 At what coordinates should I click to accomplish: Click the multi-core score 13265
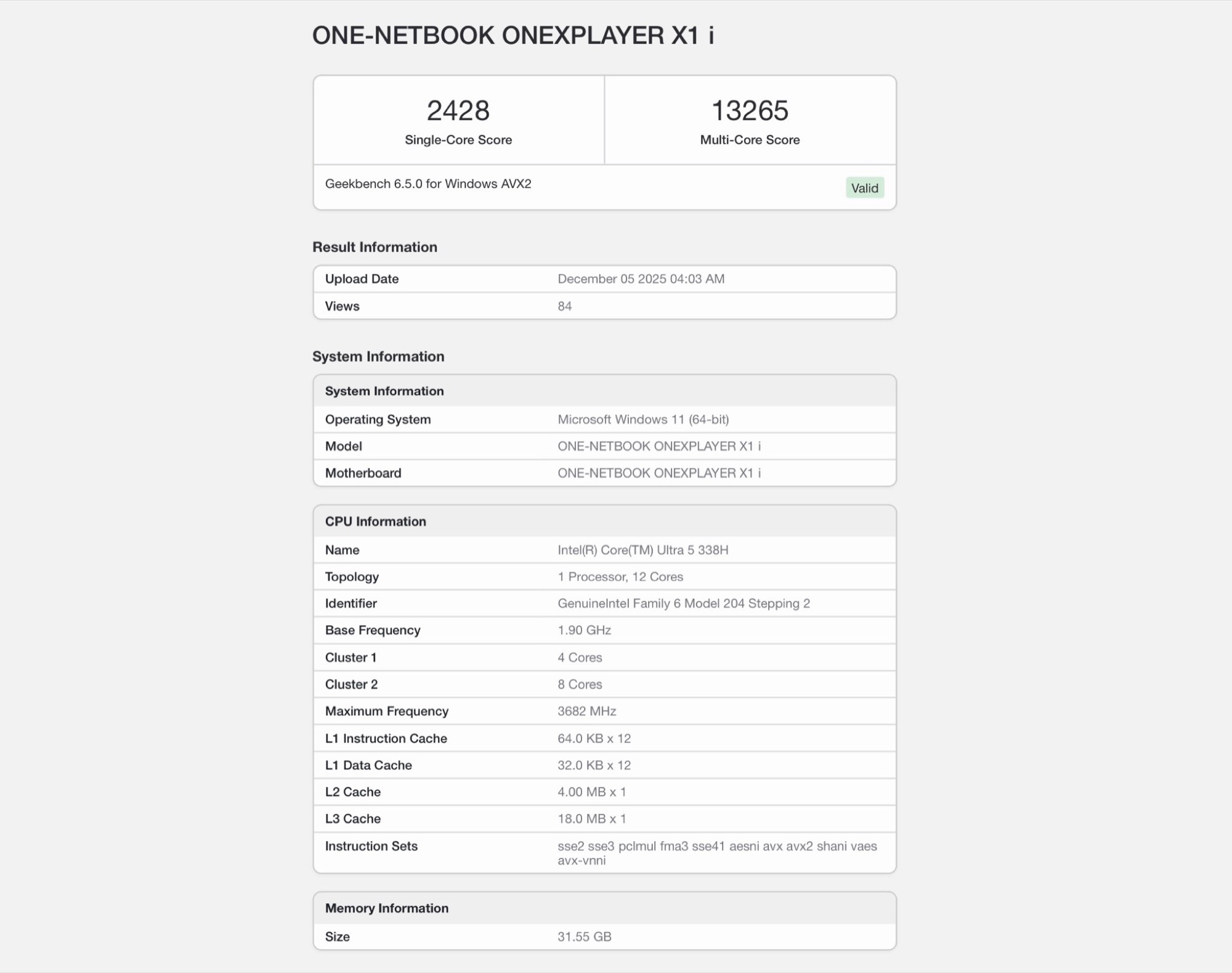coord(750,111)
